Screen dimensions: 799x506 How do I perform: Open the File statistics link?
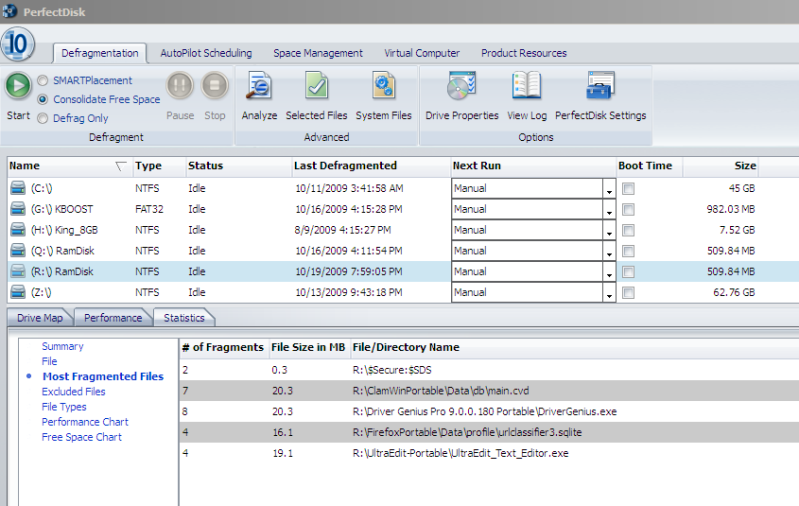click(x=49, y=361)
